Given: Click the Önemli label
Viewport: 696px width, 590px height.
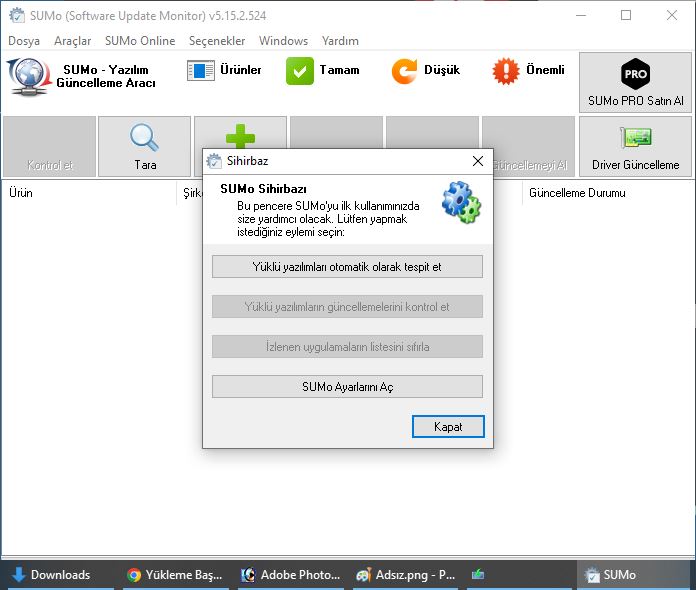Looking at the screenshot, I should [x=545, y=70].
